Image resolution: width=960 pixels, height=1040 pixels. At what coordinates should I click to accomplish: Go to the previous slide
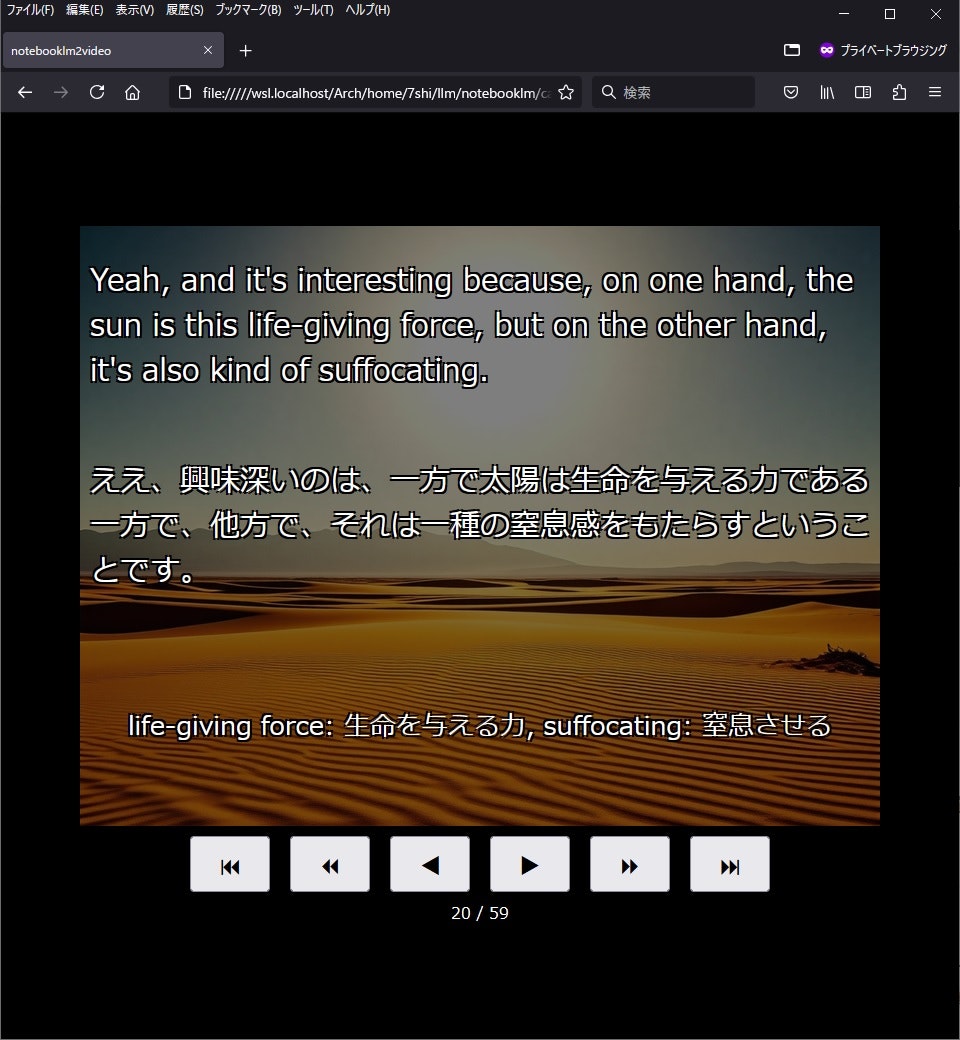(430, 864)
